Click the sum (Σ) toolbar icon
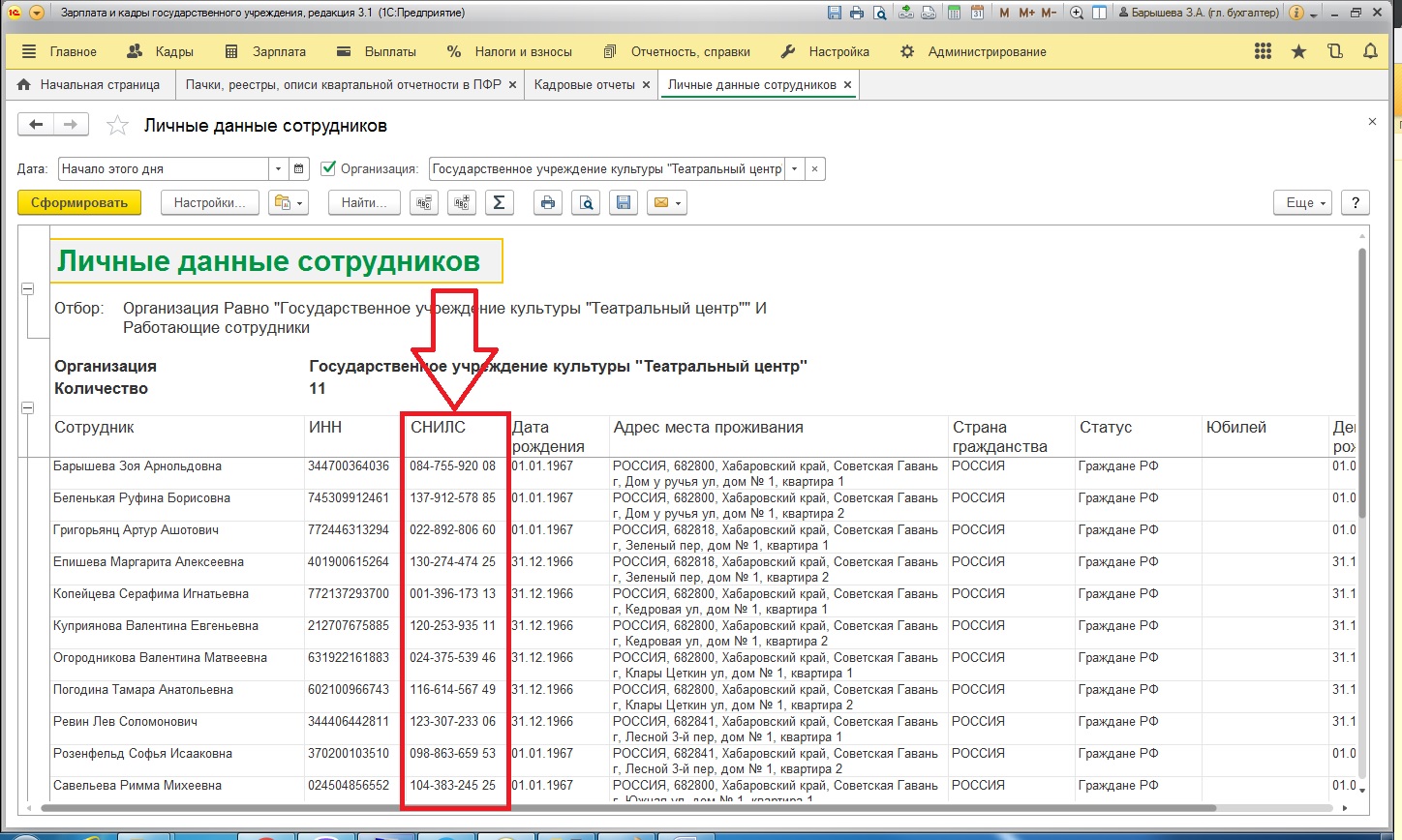 (x=499, y=202)
